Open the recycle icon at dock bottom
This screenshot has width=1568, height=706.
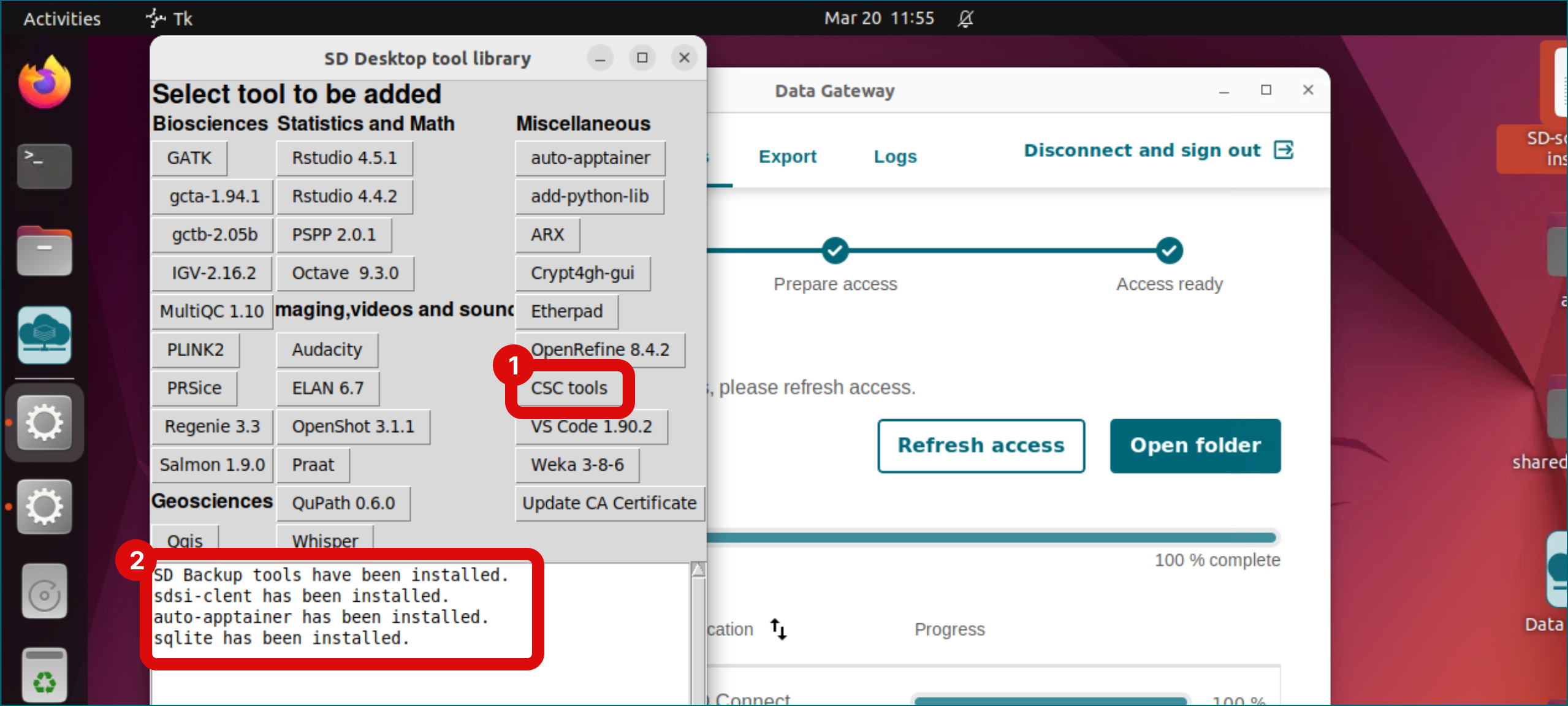(43, 674)
